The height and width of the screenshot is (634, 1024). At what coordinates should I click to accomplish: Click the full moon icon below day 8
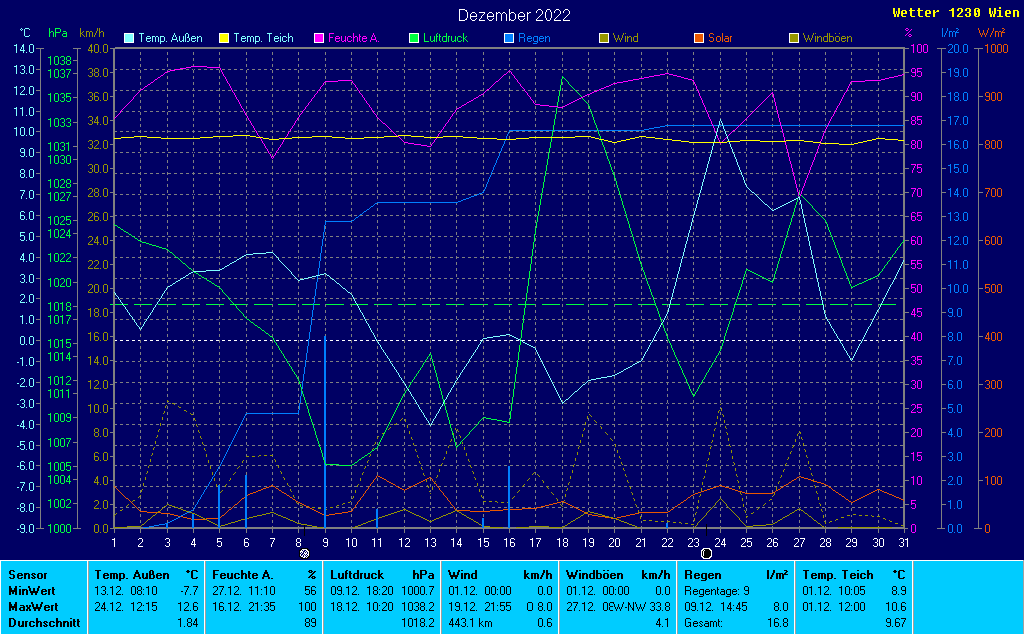pyautogui.click(x=304, y=554)
